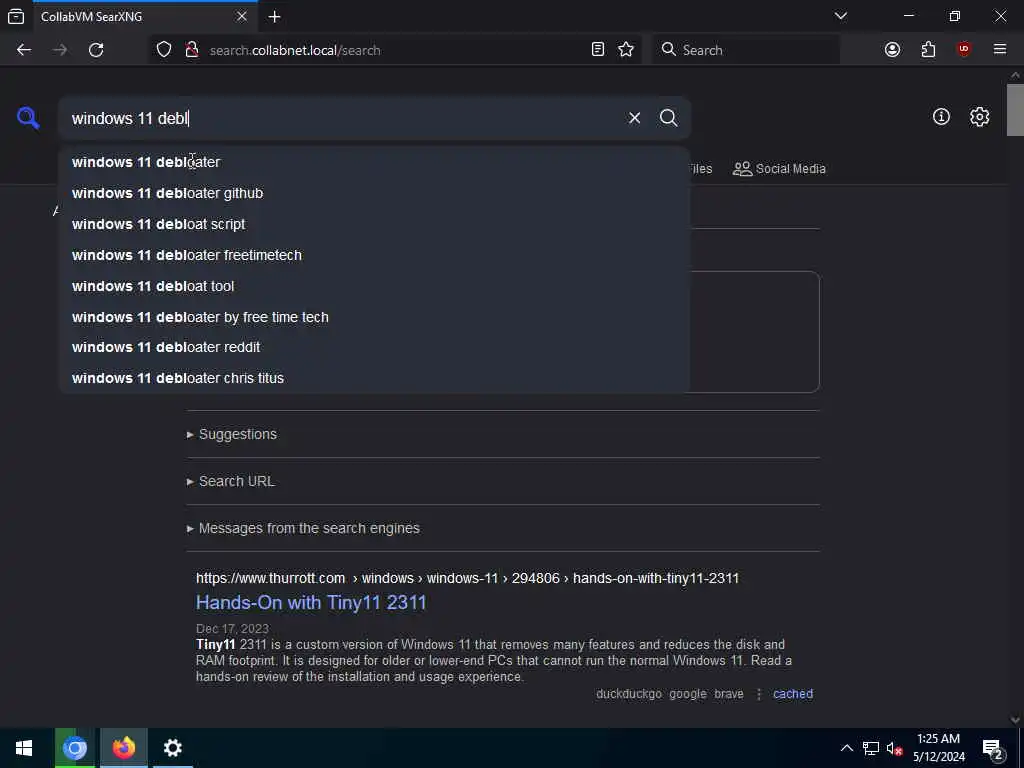
Task: Click scrollbar down arrow
Action: [x=1015, y=720]
